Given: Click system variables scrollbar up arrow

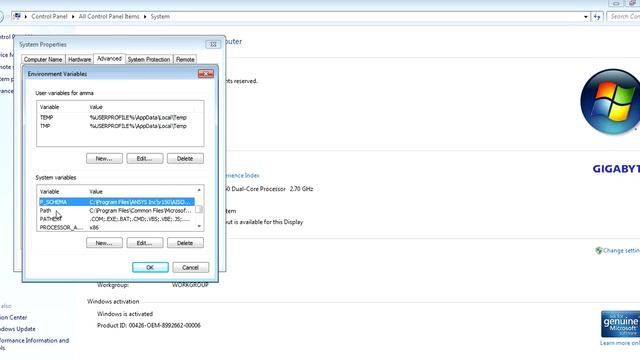Looking at the screenshot, I should coord(199,190).
